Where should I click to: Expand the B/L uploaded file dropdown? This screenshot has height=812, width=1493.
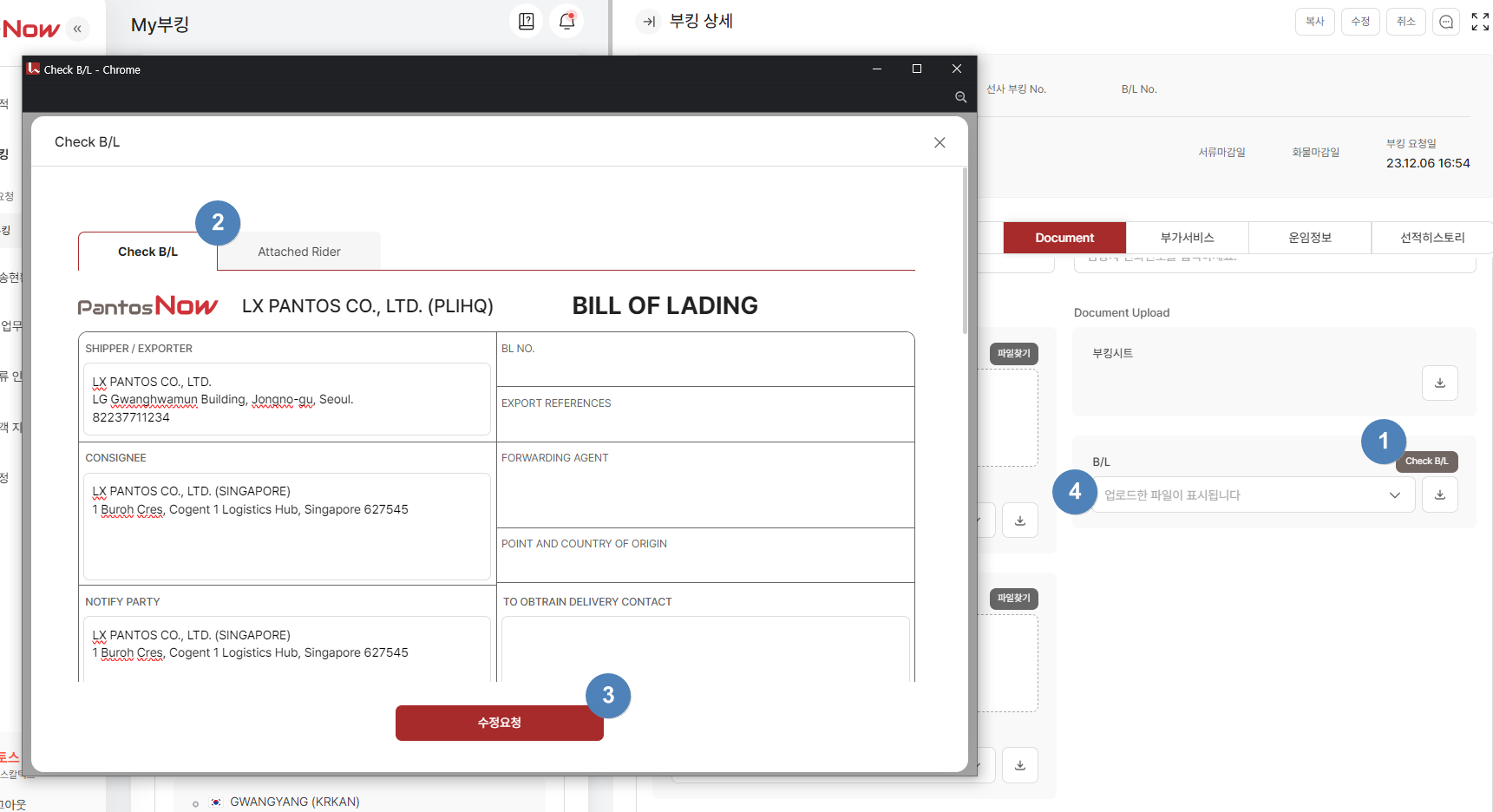click(x=1395, y=495)
